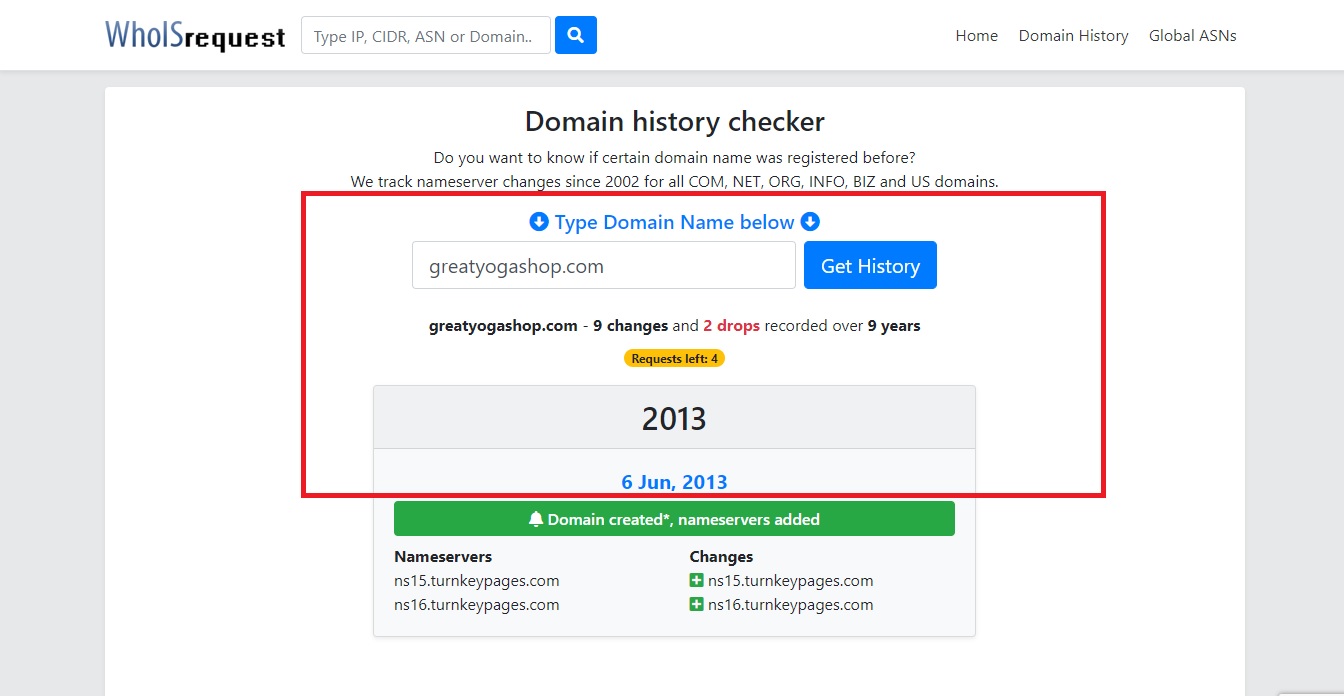
Task: Click the Changes column heading
Action: point(721,557)
